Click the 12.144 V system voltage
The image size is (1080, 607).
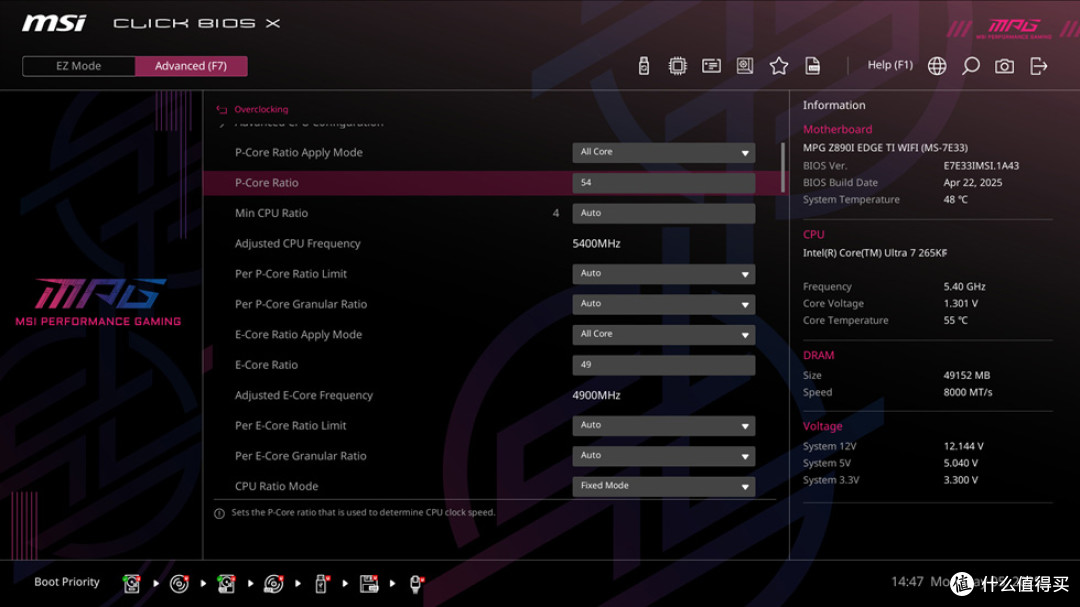point(964,446)
